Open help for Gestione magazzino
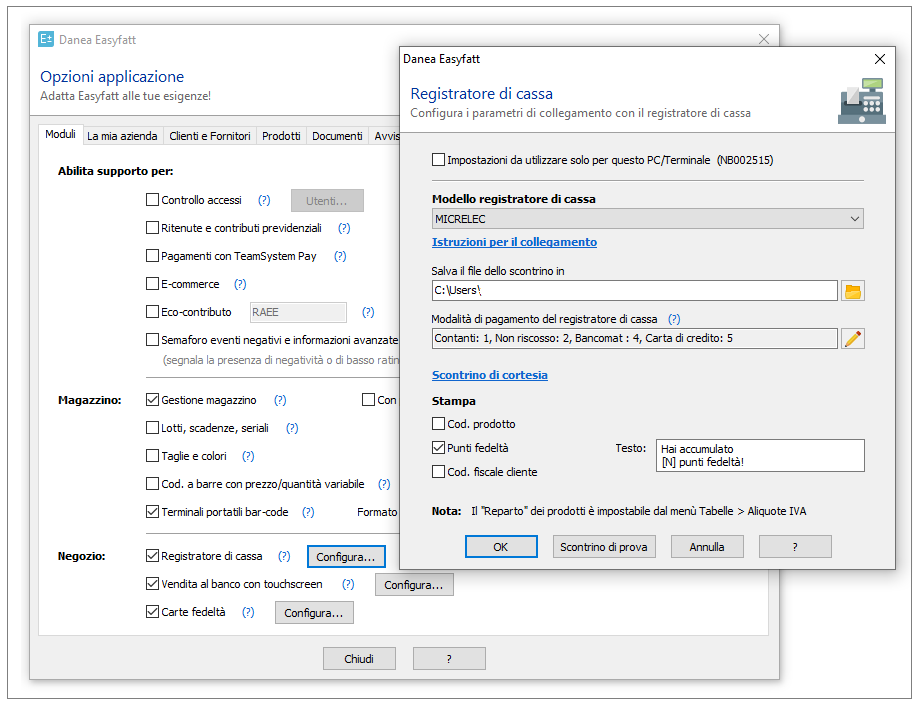This screenshot has height=710, width=922. pos(280,400)
